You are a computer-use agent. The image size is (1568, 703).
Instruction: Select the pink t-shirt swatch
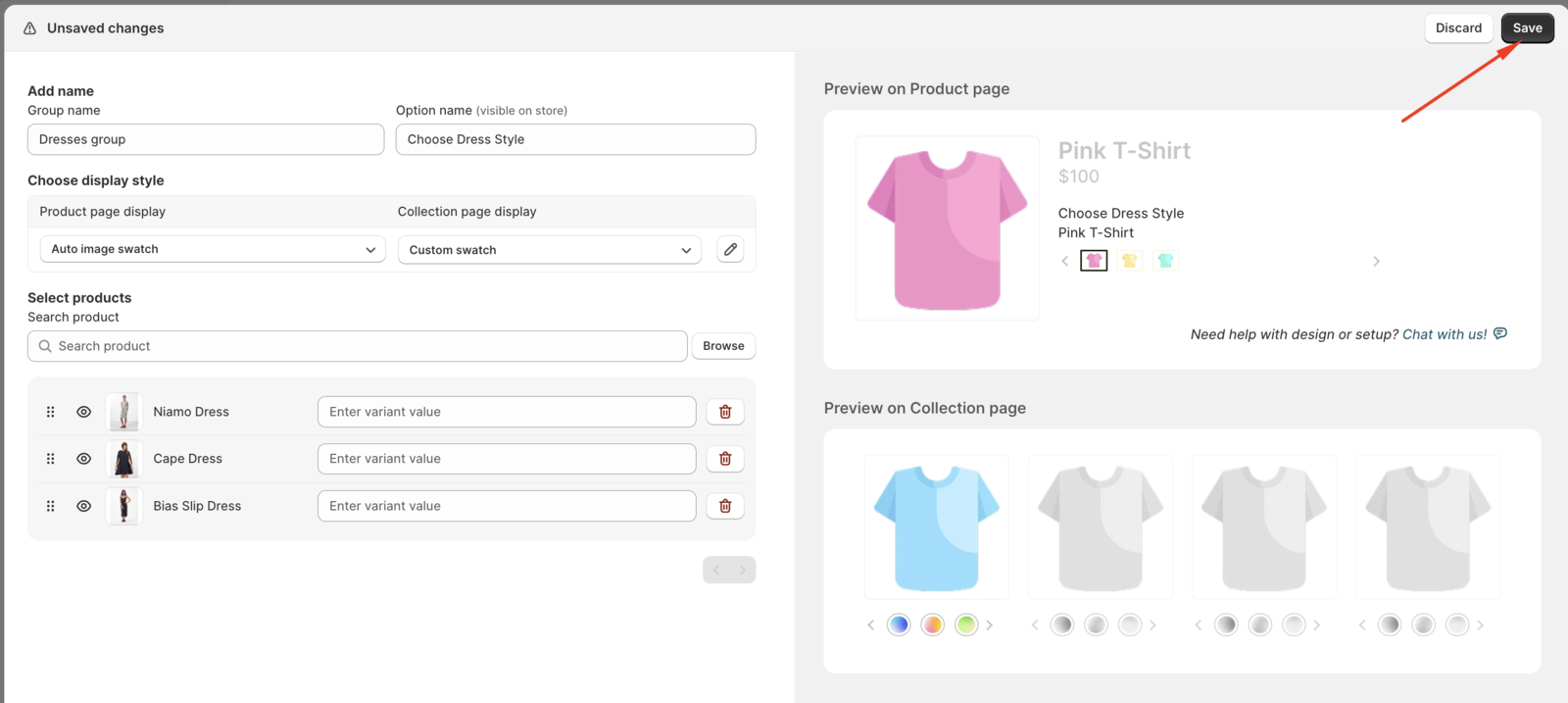click(x=1094, y=261)
